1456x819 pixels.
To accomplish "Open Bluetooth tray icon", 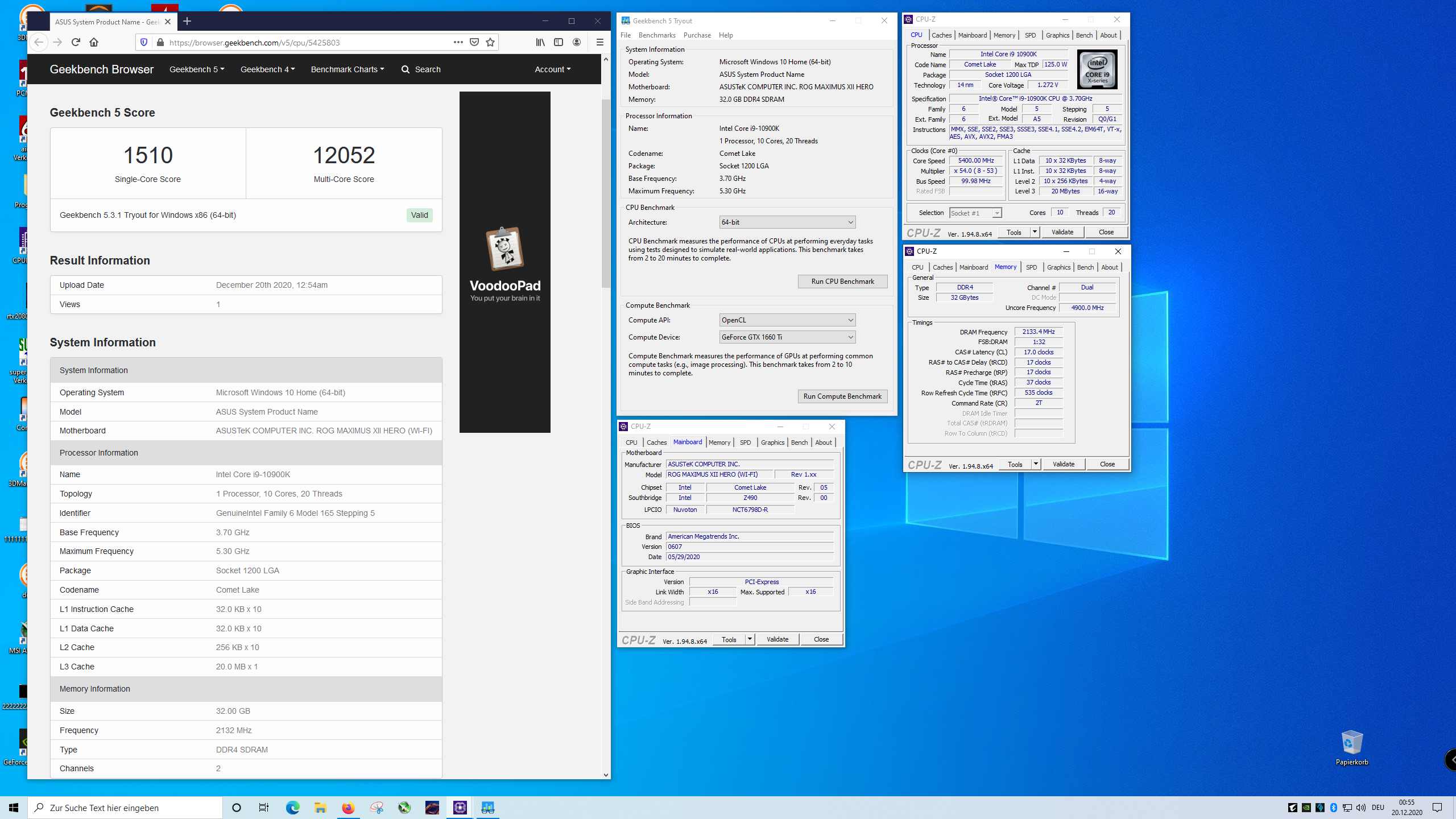I will (1334, 808).
